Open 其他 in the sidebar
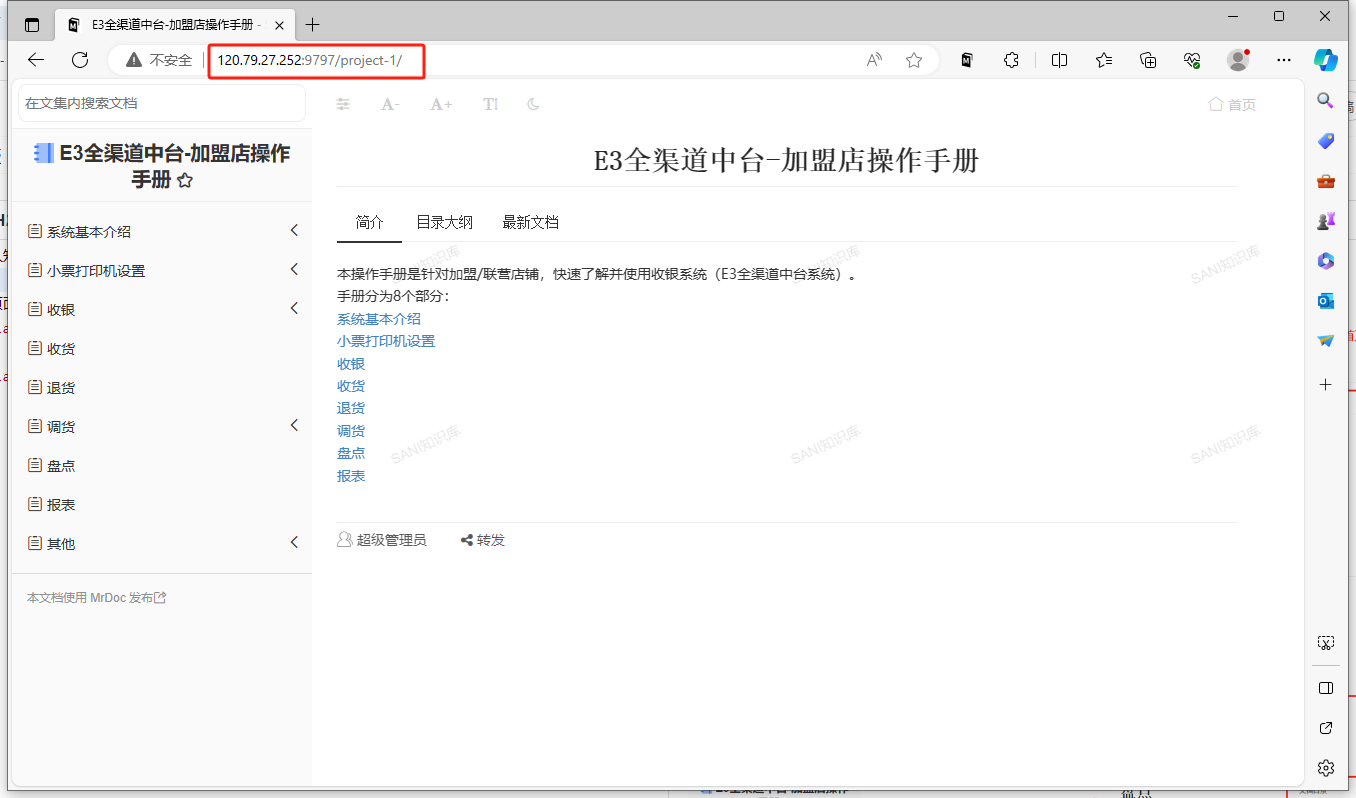Screen dimensions: 1356x798 point(61,544)
